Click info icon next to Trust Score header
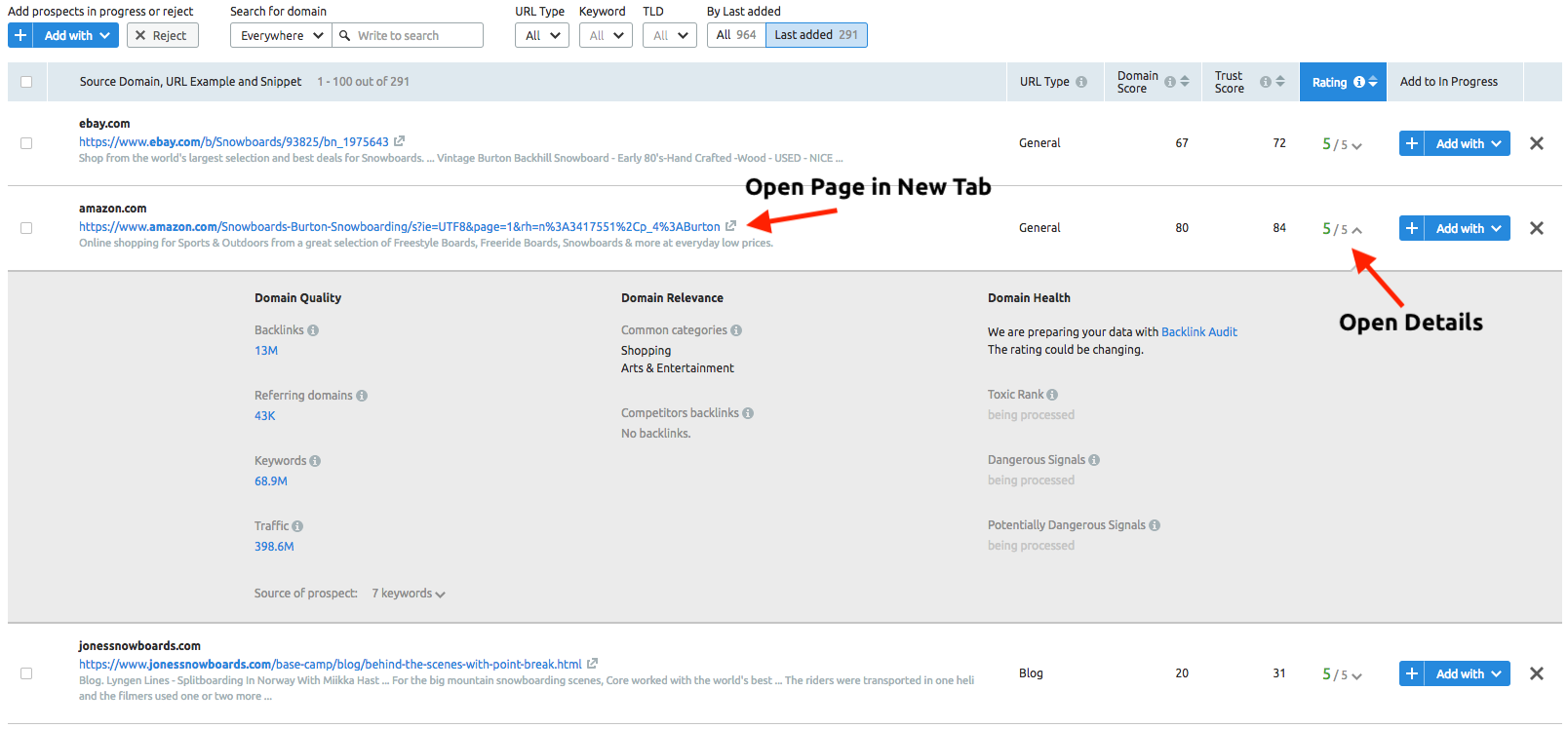Screen dimensions: 1568x729 coord(1266,82)
